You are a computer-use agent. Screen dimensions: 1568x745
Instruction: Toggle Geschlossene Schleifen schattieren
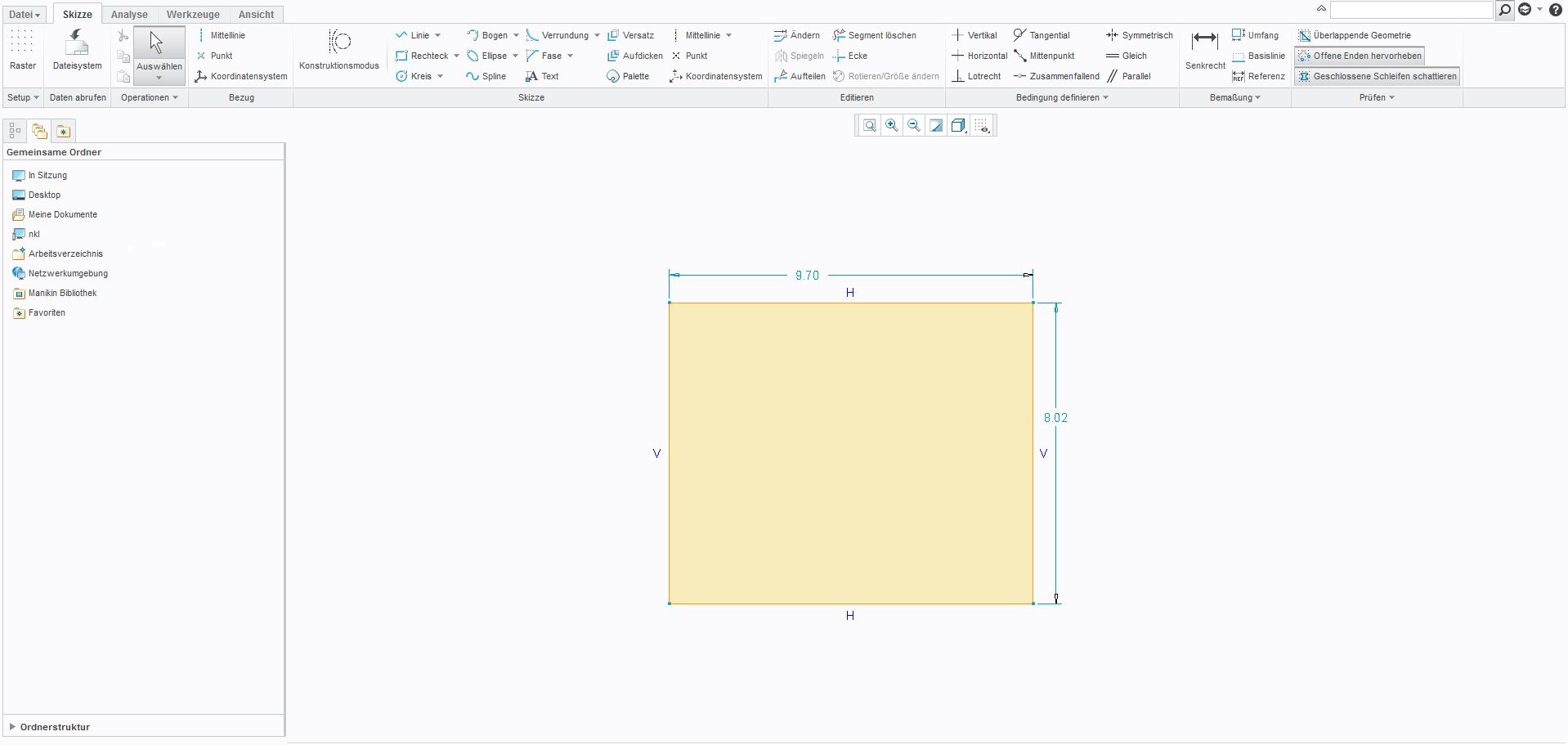(x=1378, y=76)
